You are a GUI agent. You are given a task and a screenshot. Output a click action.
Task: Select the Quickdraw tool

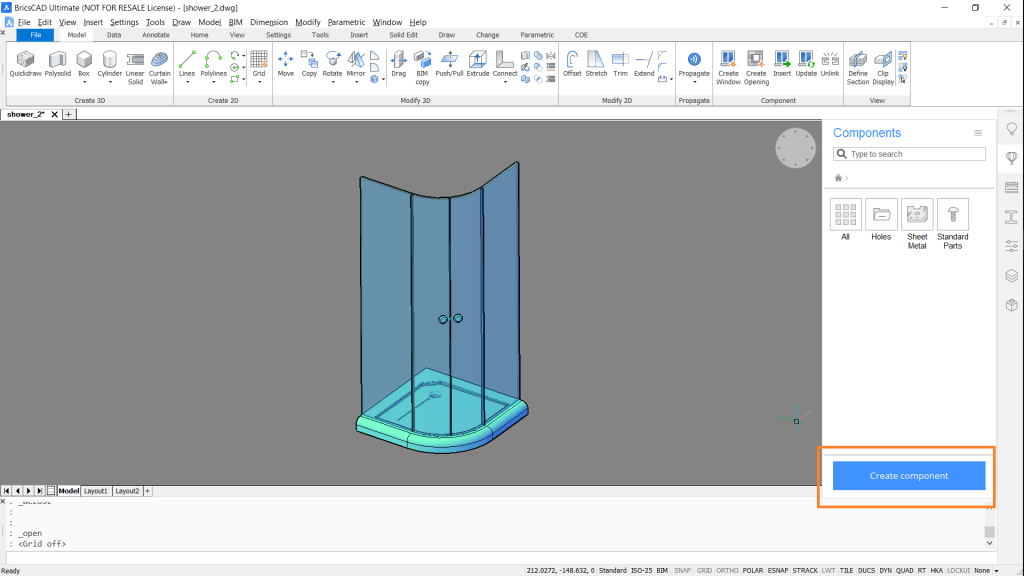coord(25,63)
